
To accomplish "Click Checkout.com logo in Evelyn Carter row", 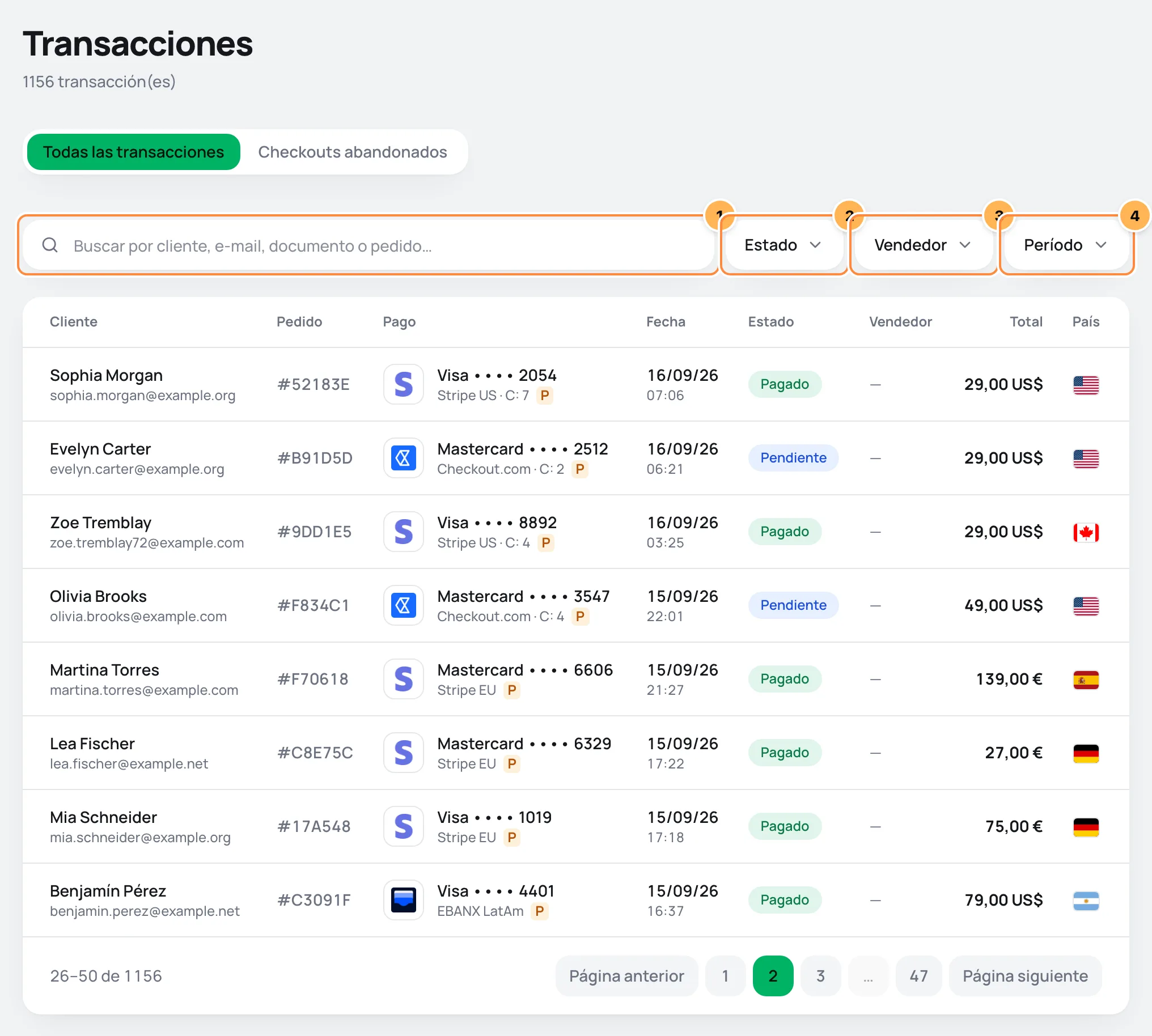I will 403,458.
